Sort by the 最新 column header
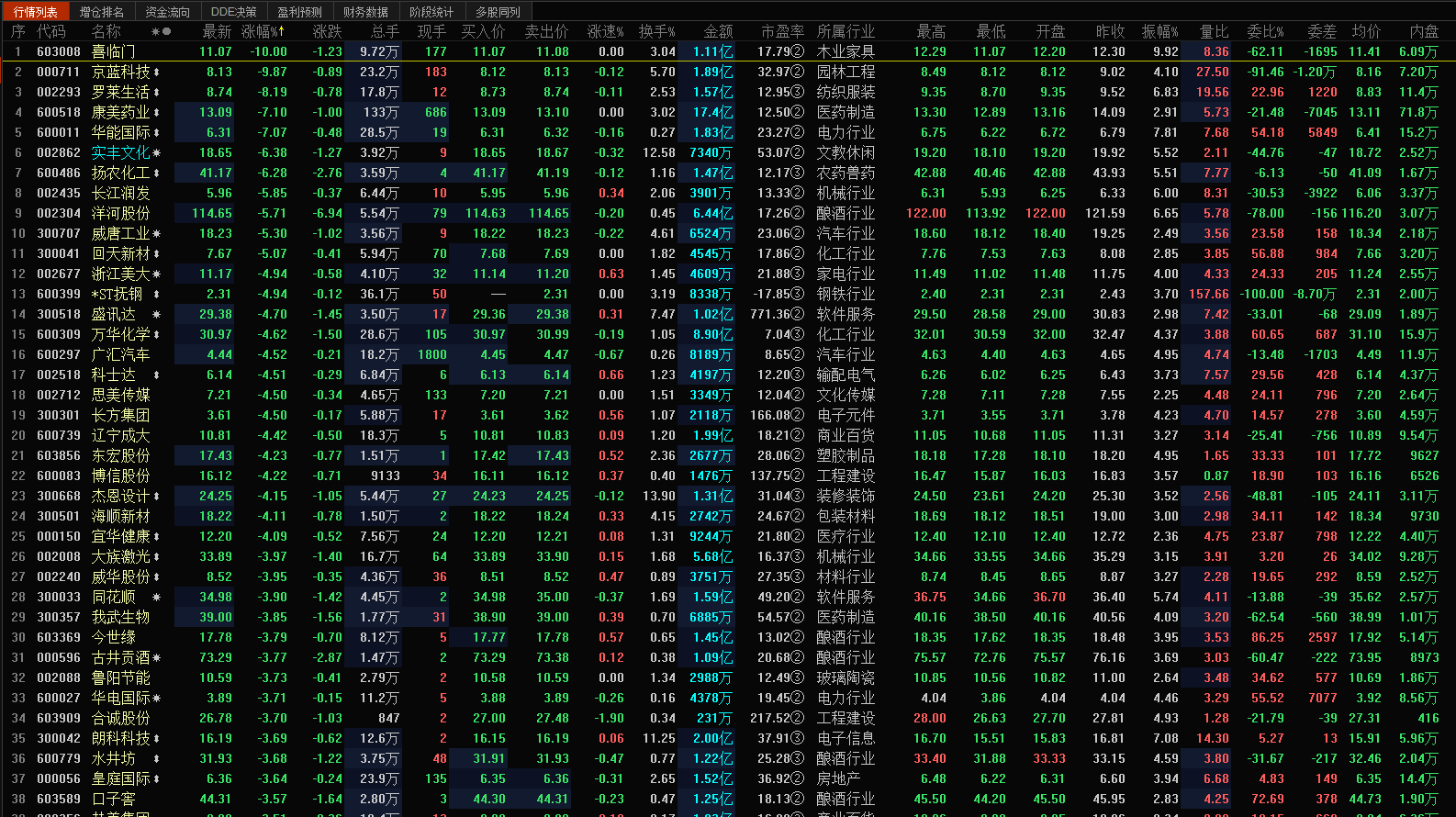The width and height of the screenshot is (1456, 817). coord(218,32)
